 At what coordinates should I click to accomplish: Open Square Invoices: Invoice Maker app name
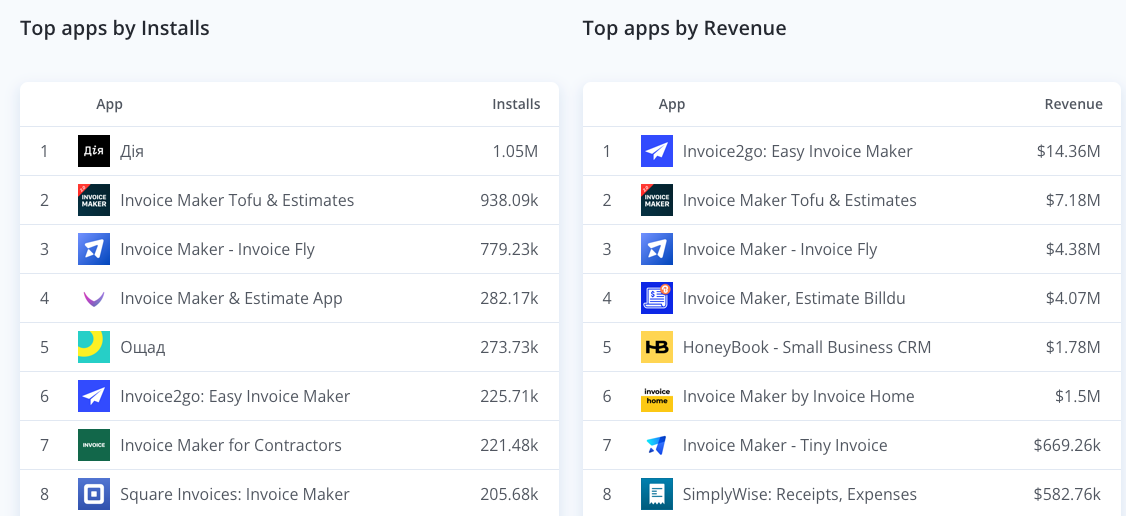(x=236, y=494)
